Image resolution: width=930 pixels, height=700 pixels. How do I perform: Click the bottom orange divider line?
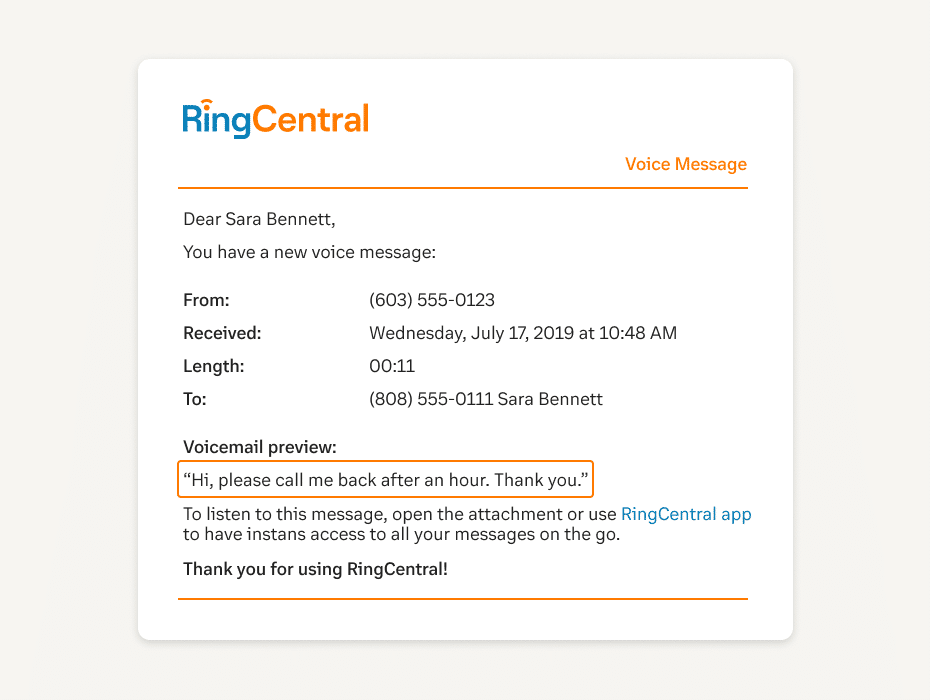462,599
